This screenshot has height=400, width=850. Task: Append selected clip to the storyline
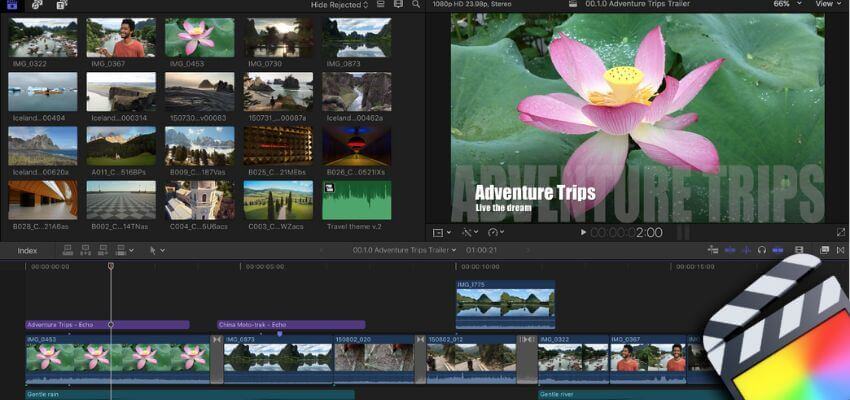tap(103, 250)
